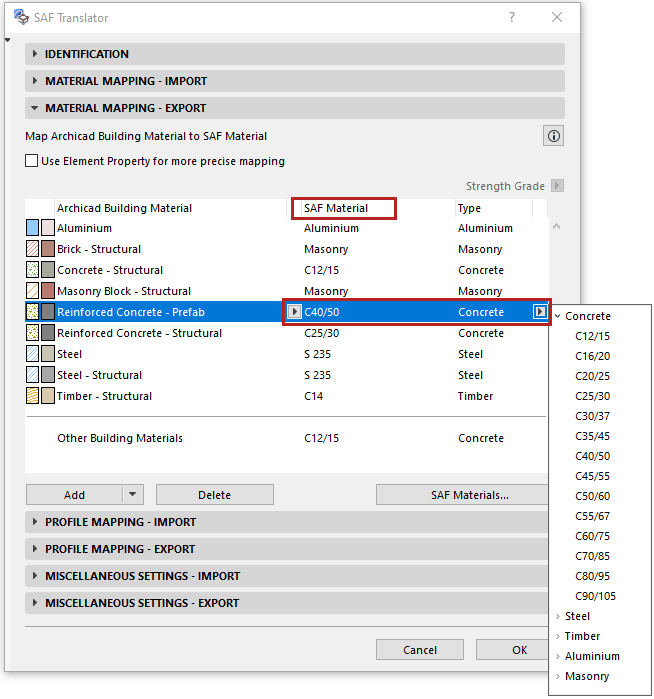Confirm with the OK button
This screenshot has width=654, height=699.
(512, 650)
